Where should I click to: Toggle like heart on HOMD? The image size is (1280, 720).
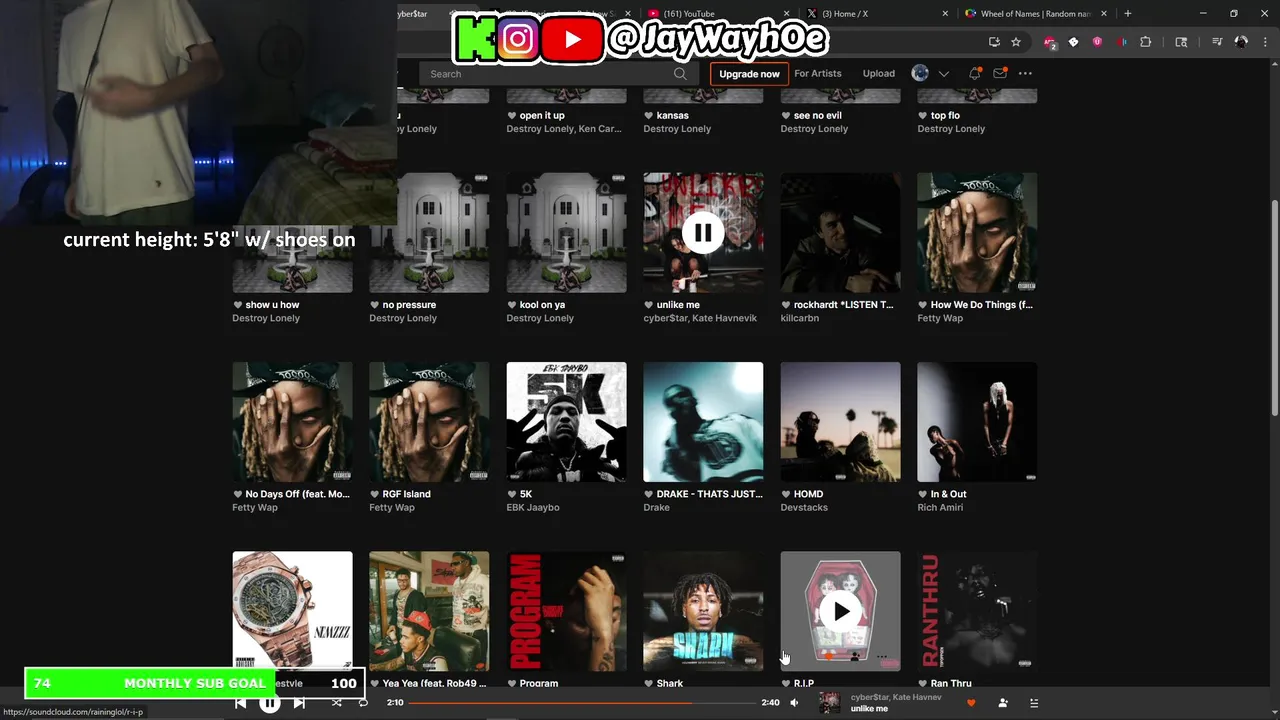click(786, 494)
